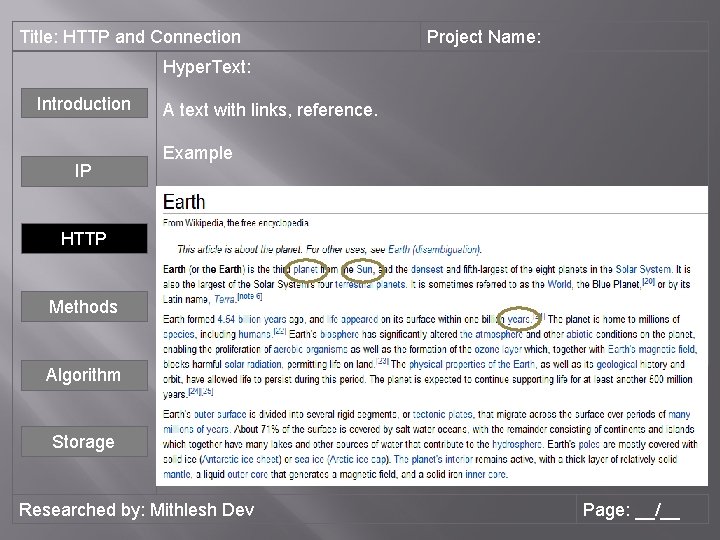This screenshot has width=720, height=540.
Task: Follow the 'poles' link
Action: click(x=589, y=444)
